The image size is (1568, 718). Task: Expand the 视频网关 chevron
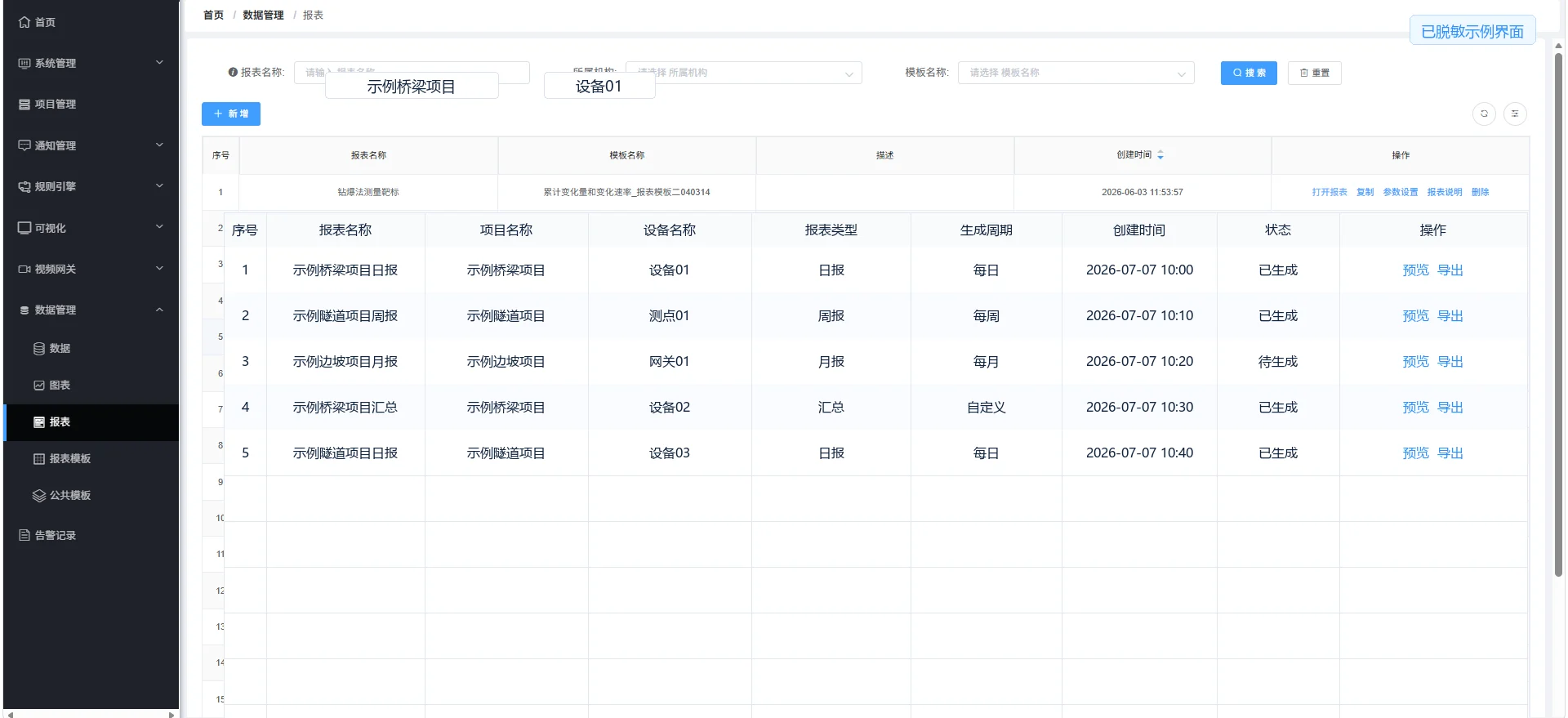pos(159,268)
